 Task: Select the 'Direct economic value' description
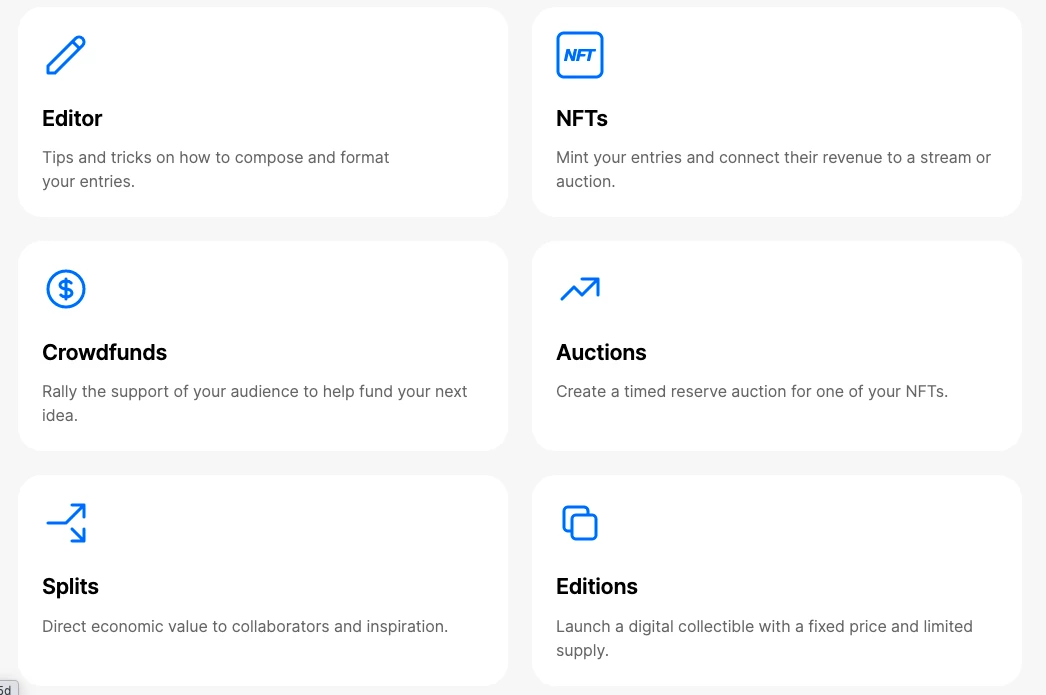245,626
